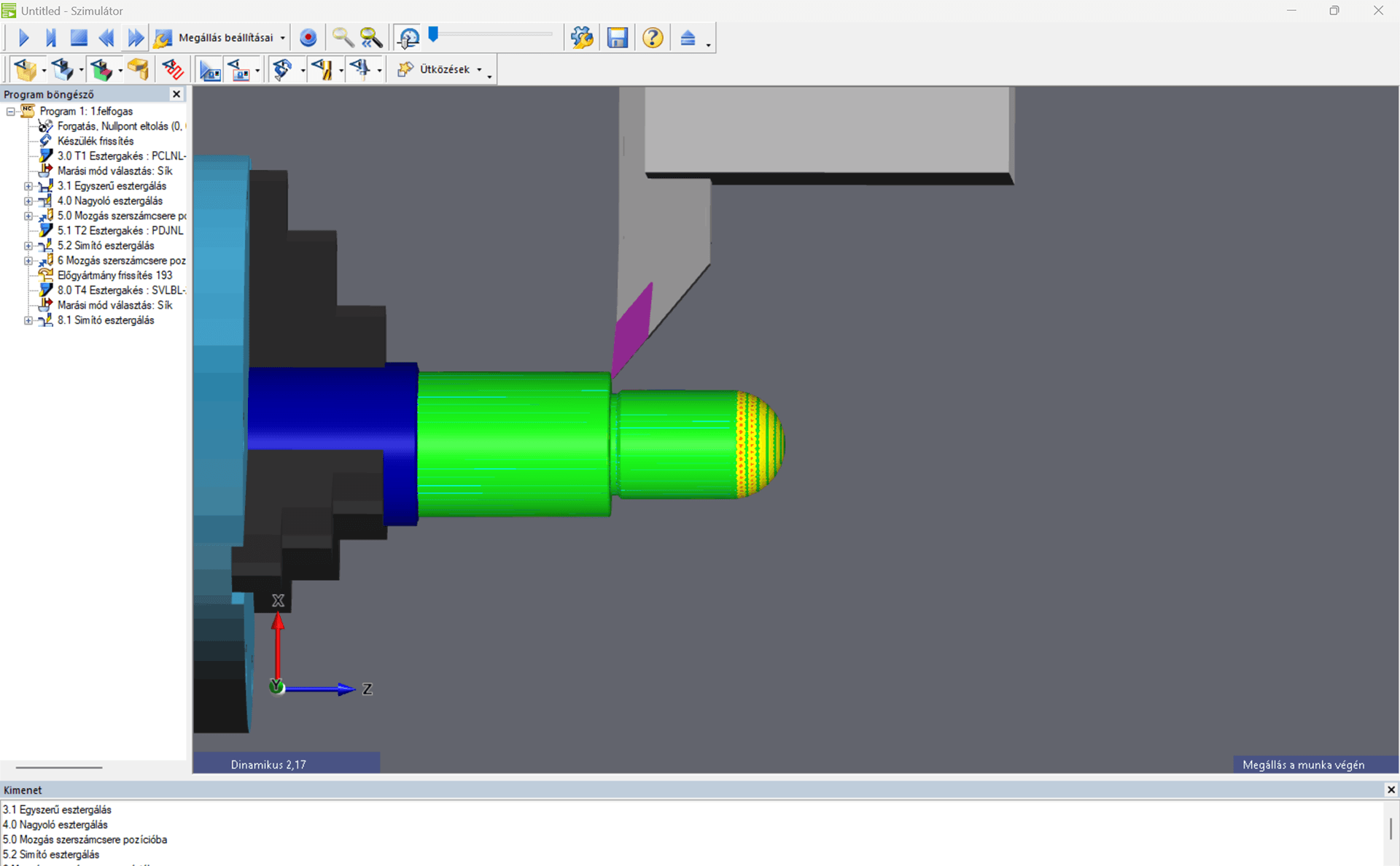This screenshot has width=1400, height=866.
Task: Click the simulation speed slider handle
Action: (433, 34)
